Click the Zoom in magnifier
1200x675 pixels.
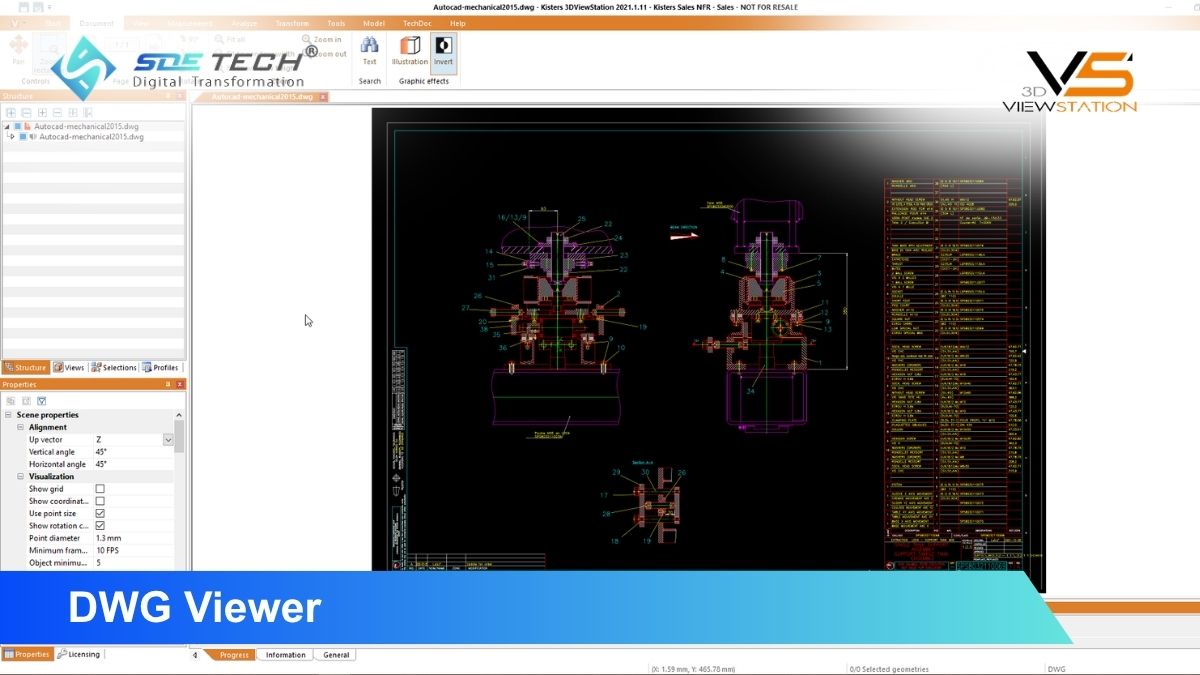(x=306, y=39)
